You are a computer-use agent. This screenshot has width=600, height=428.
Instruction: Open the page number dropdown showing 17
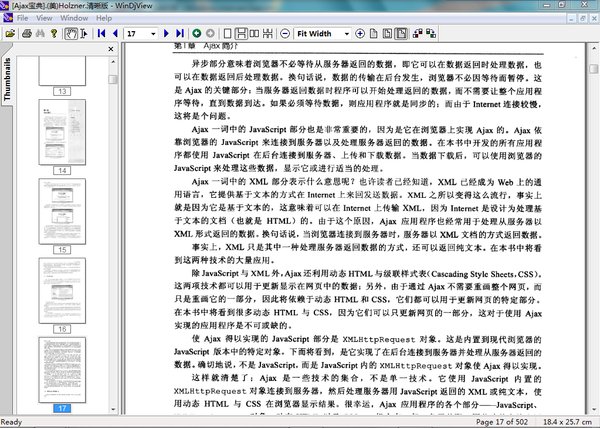(x=153, y=34)
